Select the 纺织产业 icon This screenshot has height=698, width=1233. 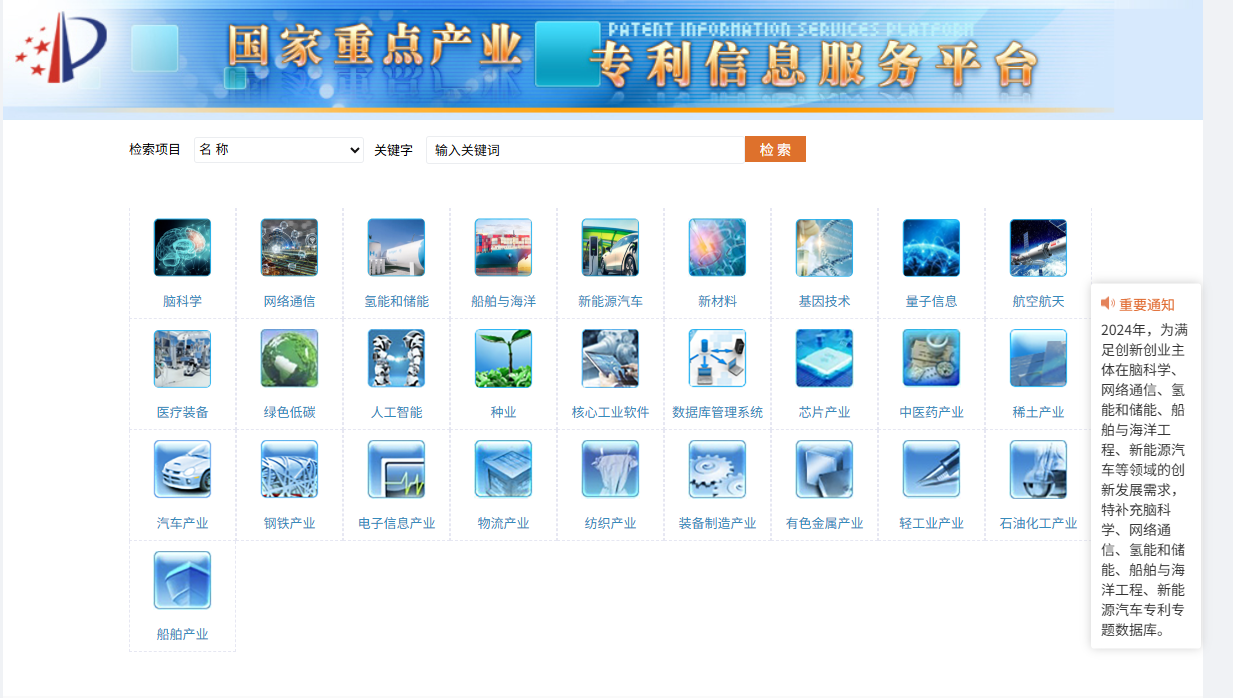click(610, 470)
